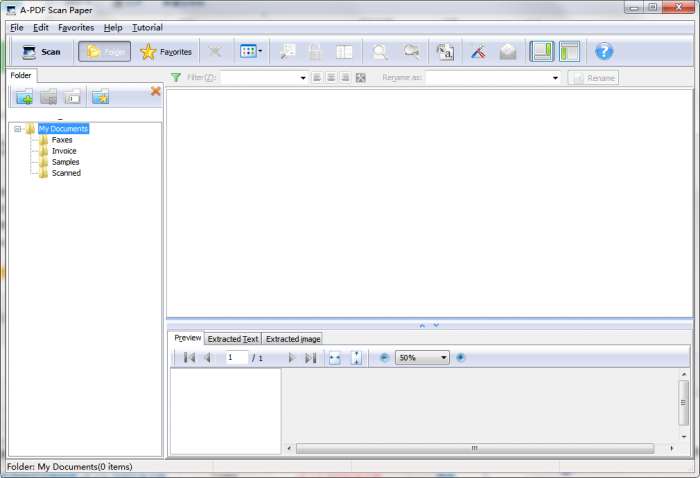Switch to the Extracted Text tab
The width and height of the screenshot is (700, 478).
(232, 339)
